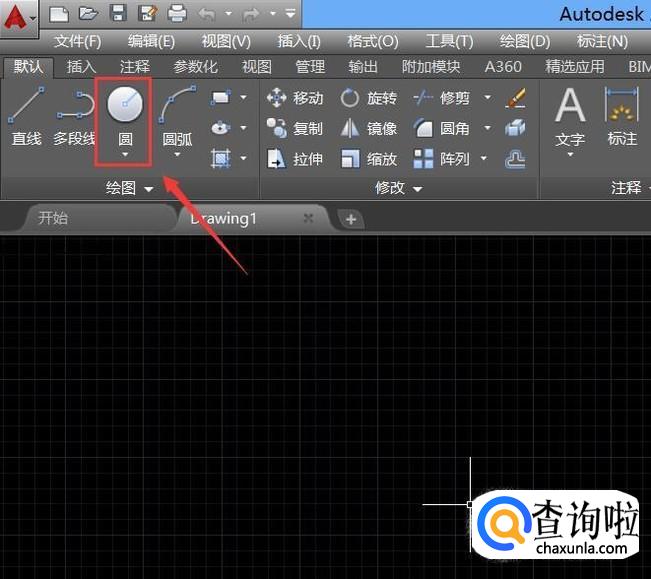Expand the Arc (圆弧) dropdown arrow
The height and width of the screenshot is (579, 651).
pyautogui.click(x=177, y=154)
